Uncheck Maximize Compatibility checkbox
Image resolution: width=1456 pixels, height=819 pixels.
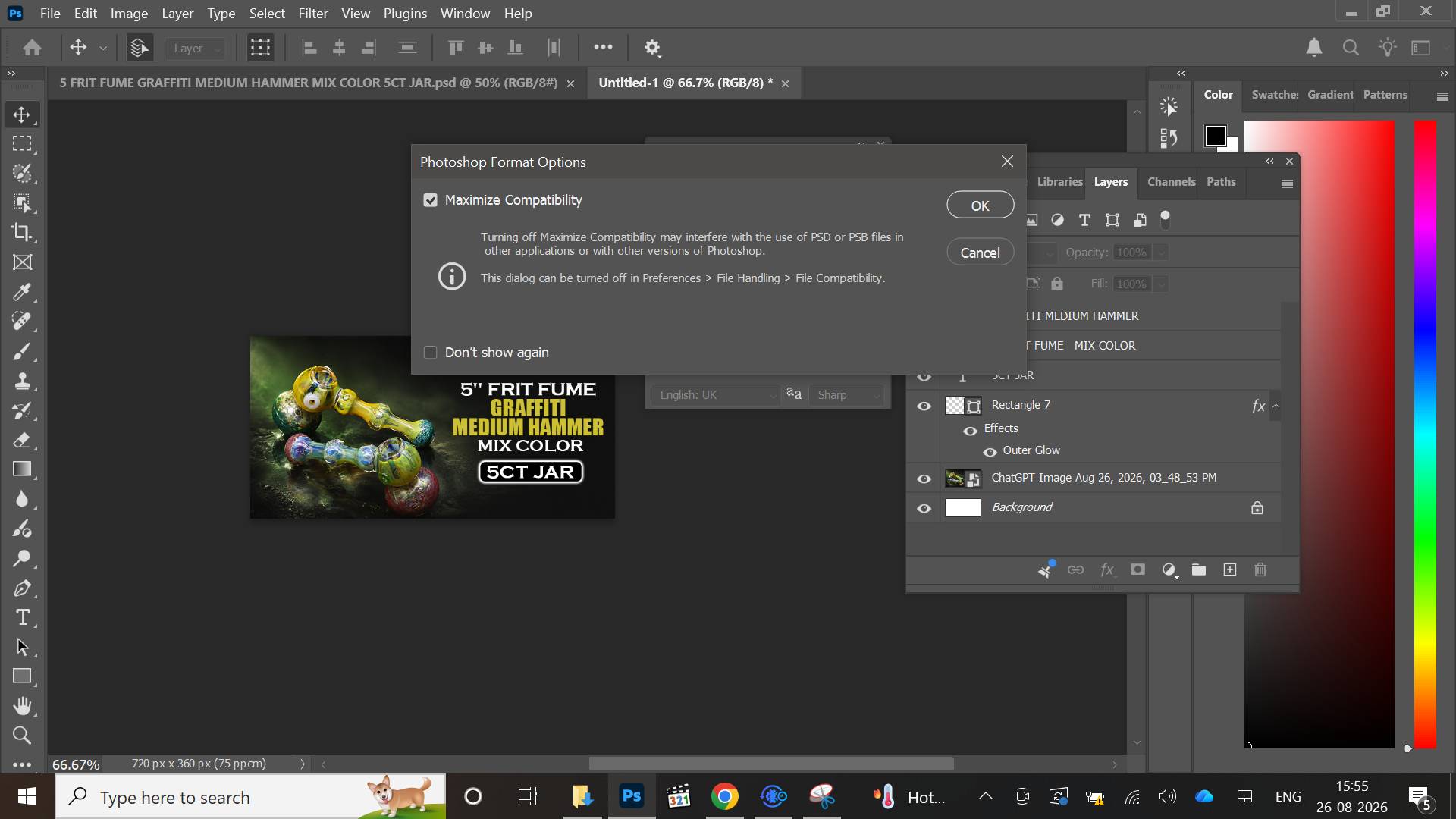click(430, 200)
